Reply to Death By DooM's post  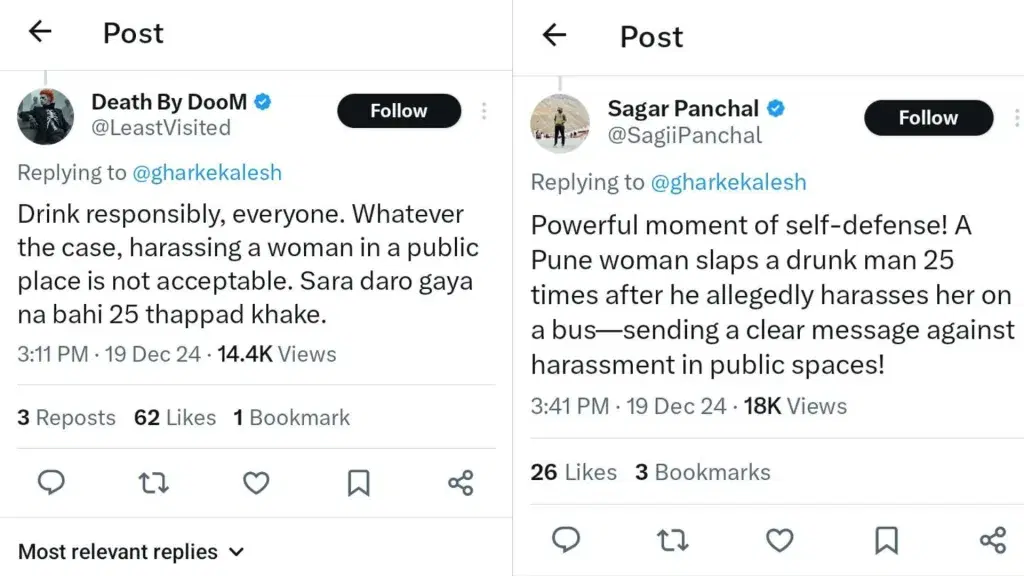51,483
